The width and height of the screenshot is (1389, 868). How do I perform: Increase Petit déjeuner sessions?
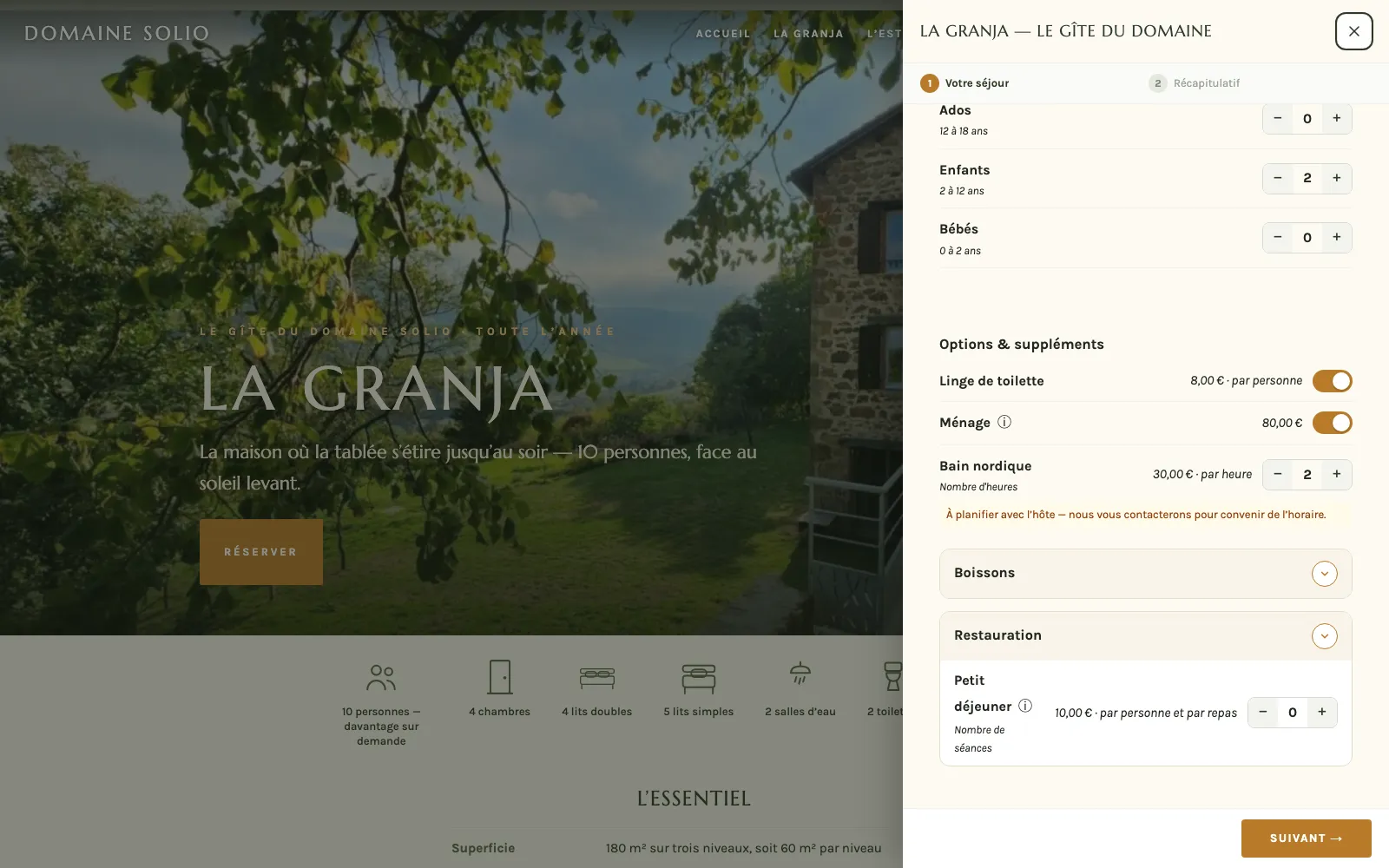click(1322, 713)
